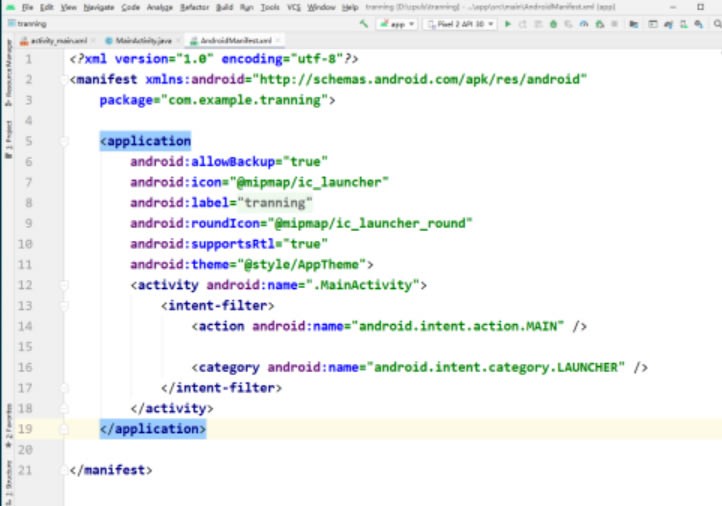Open the Edit menu
The height and width of the screenshot is (506, 722).
47,7
